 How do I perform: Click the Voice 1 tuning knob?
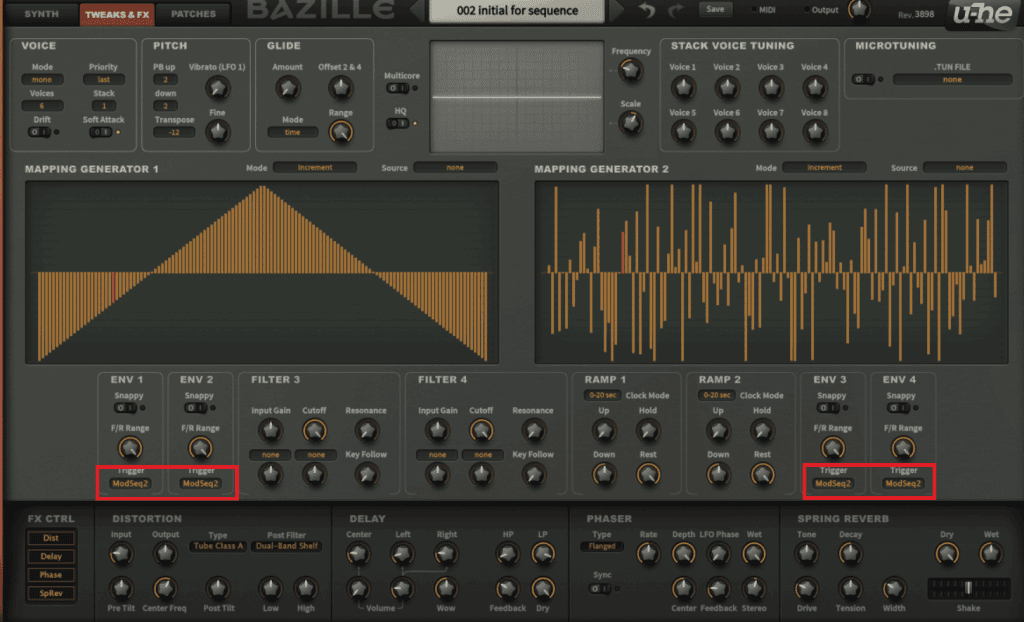tap(683, 88)
